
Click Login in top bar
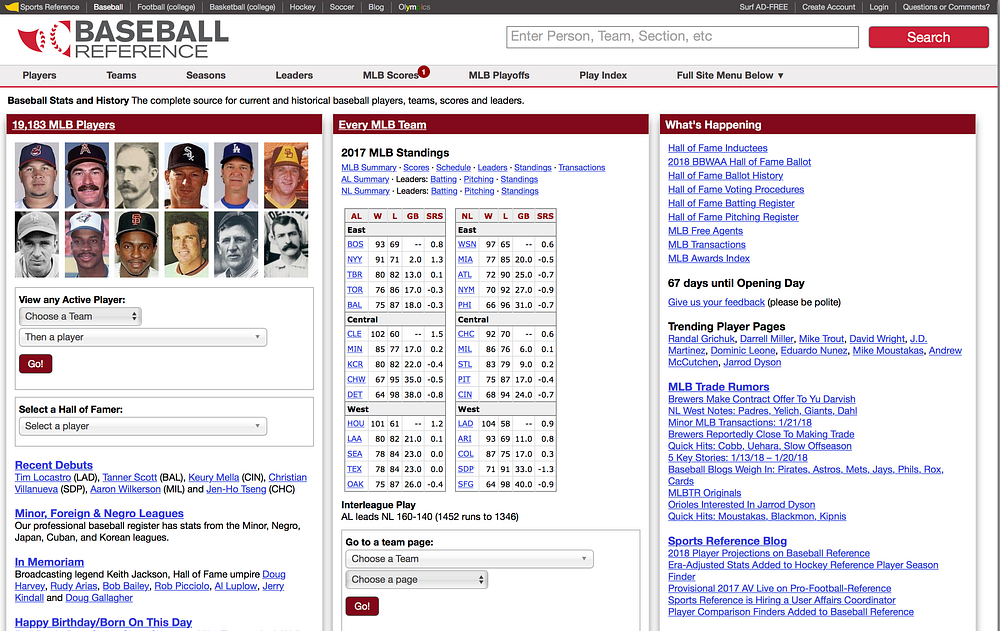(878, 7)
